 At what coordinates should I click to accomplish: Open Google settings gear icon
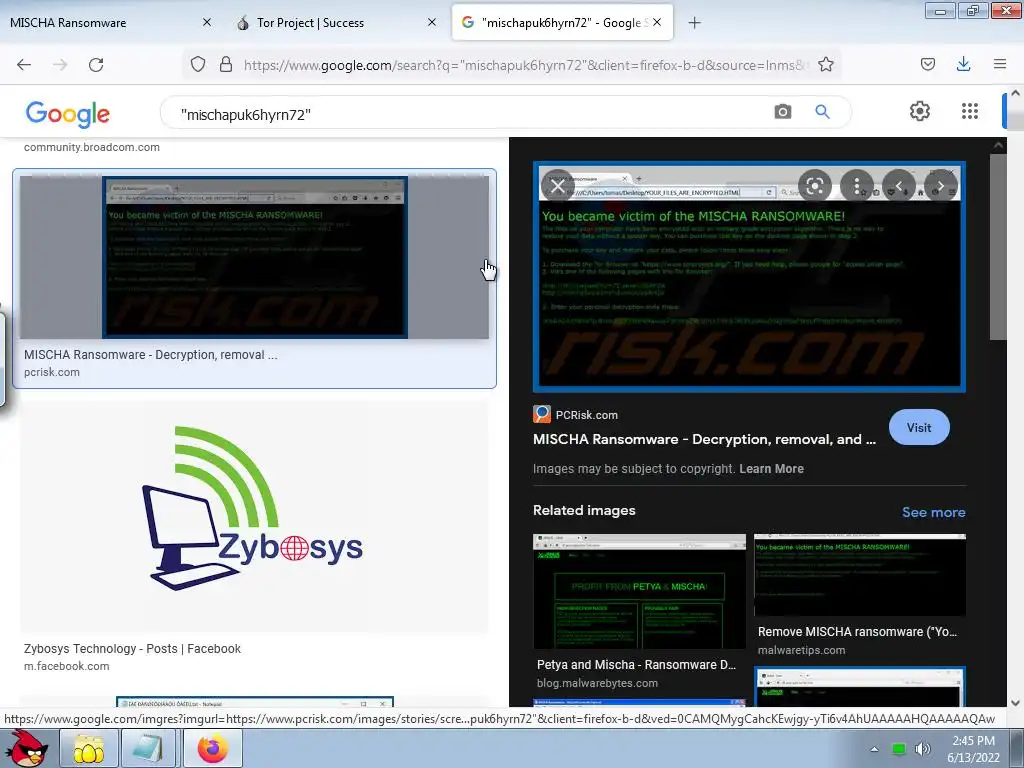coord(920,111)
